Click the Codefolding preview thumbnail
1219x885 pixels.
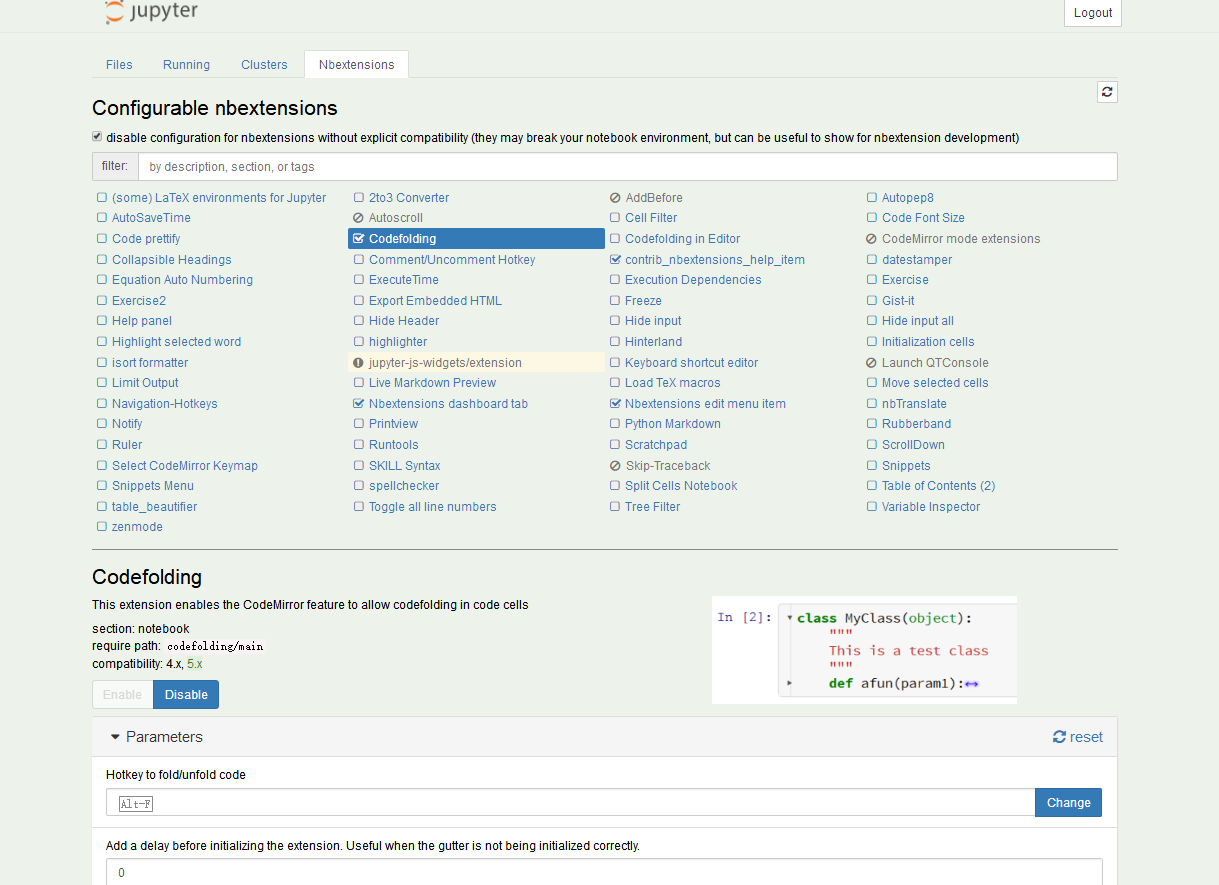pyautogui.click(x=864, y=650)
